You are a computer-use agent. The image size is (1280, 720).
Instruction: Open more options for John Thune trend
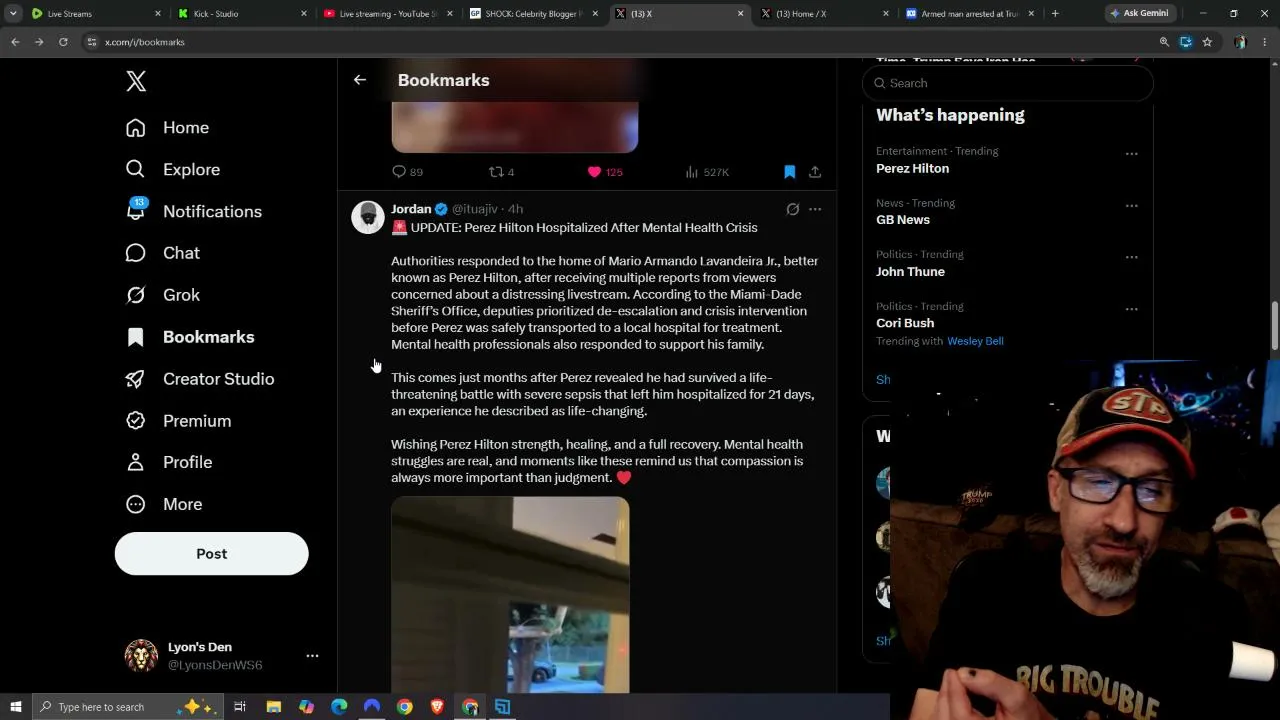(x=1131, y=257)
